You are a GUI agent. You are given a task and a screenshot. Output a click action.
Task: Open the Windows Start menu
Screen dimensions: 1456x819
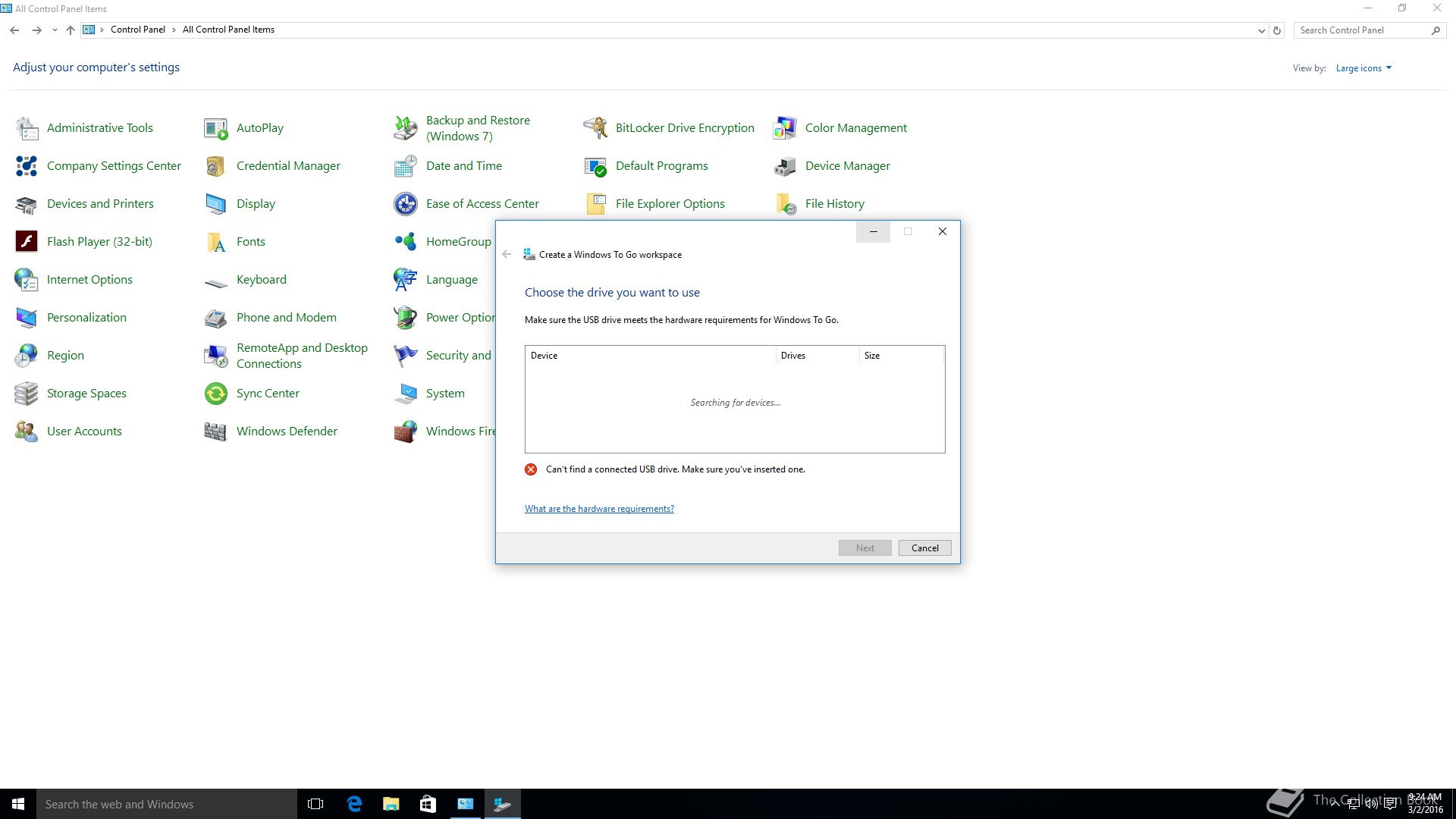coord(18,804)
